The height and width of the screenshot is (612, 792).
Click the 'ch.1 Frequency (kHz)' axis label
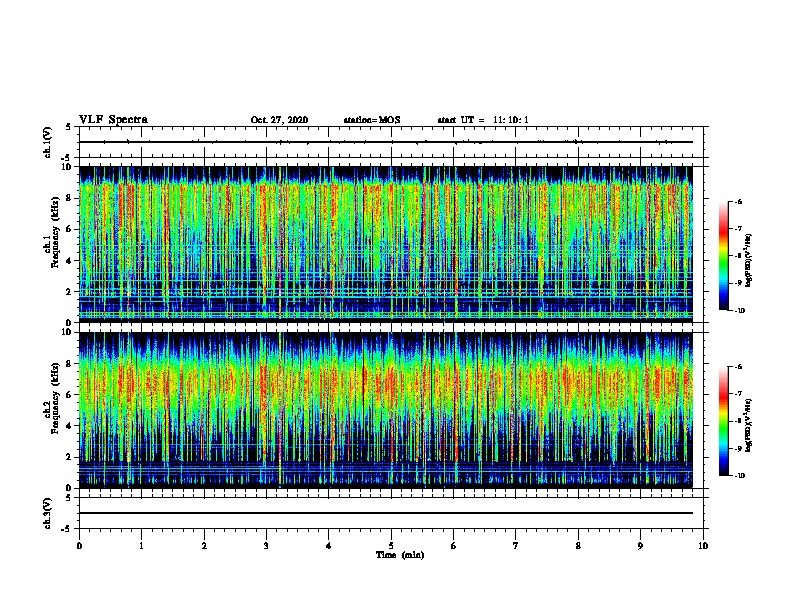click(x=52, y=233)
